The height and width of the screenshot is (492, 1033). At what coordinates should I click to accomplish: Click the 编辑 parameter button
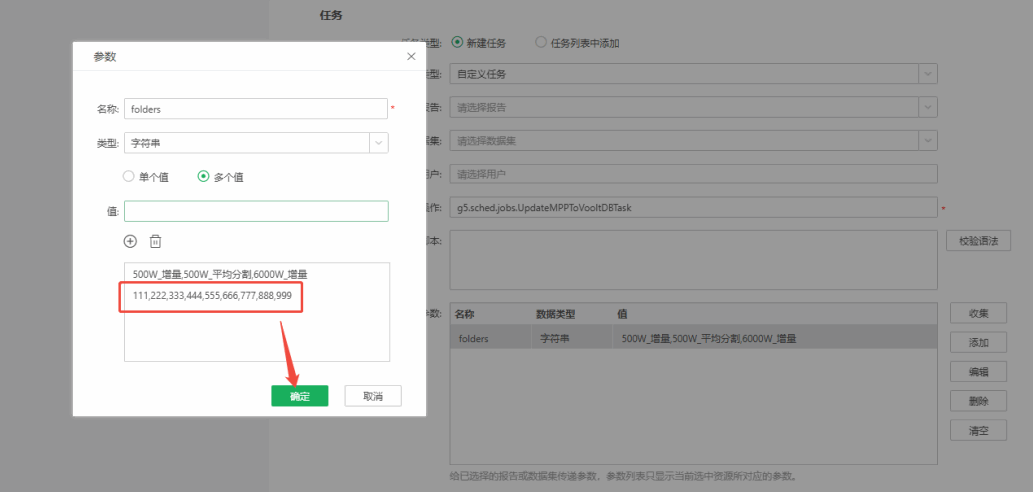pyautogui.click(x=978, y=372)
